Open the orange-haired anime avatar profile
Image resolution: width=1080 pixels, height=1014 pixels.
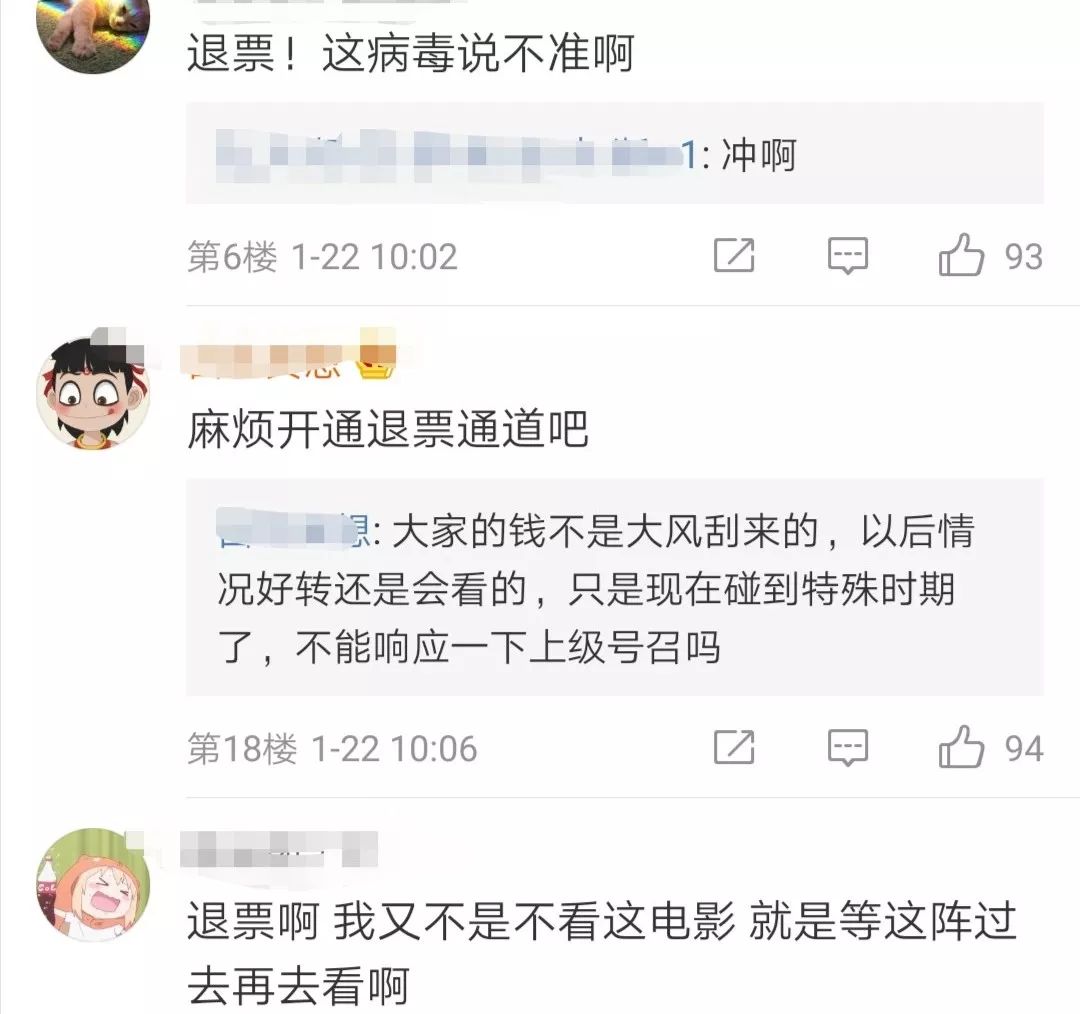pyautogui.click(x=93, y=885)
